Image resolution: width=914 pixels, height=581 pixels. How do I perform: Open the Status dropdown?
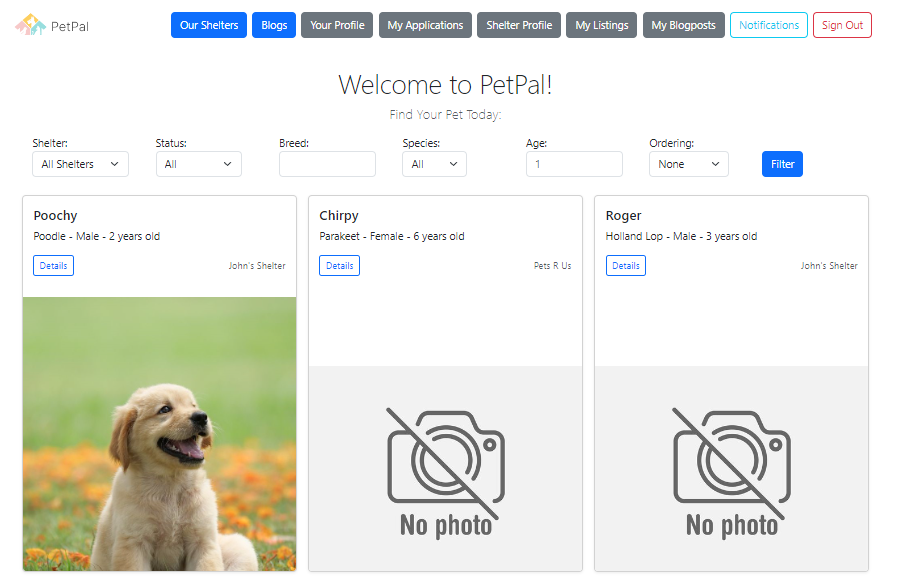tap(199, 164)
